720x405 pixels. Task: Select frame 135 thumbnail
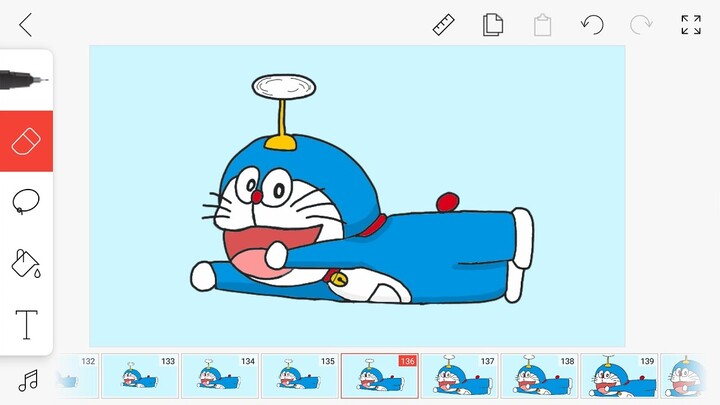tap(299, 376)
